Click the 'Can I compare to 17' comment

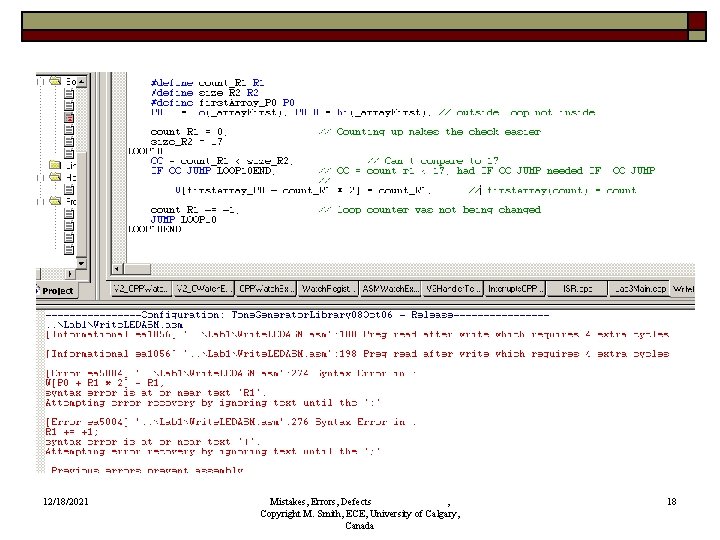[433, 161]
